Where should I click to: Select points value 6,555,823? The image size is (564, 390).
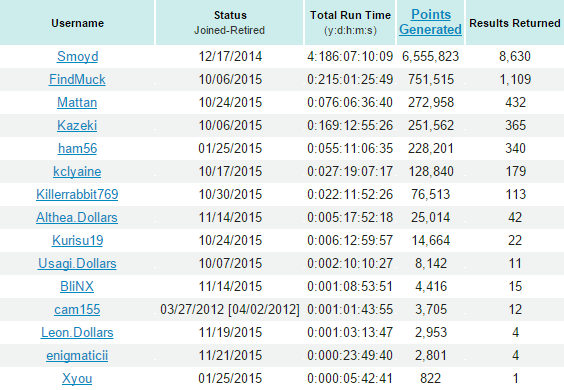pos(431,56)
